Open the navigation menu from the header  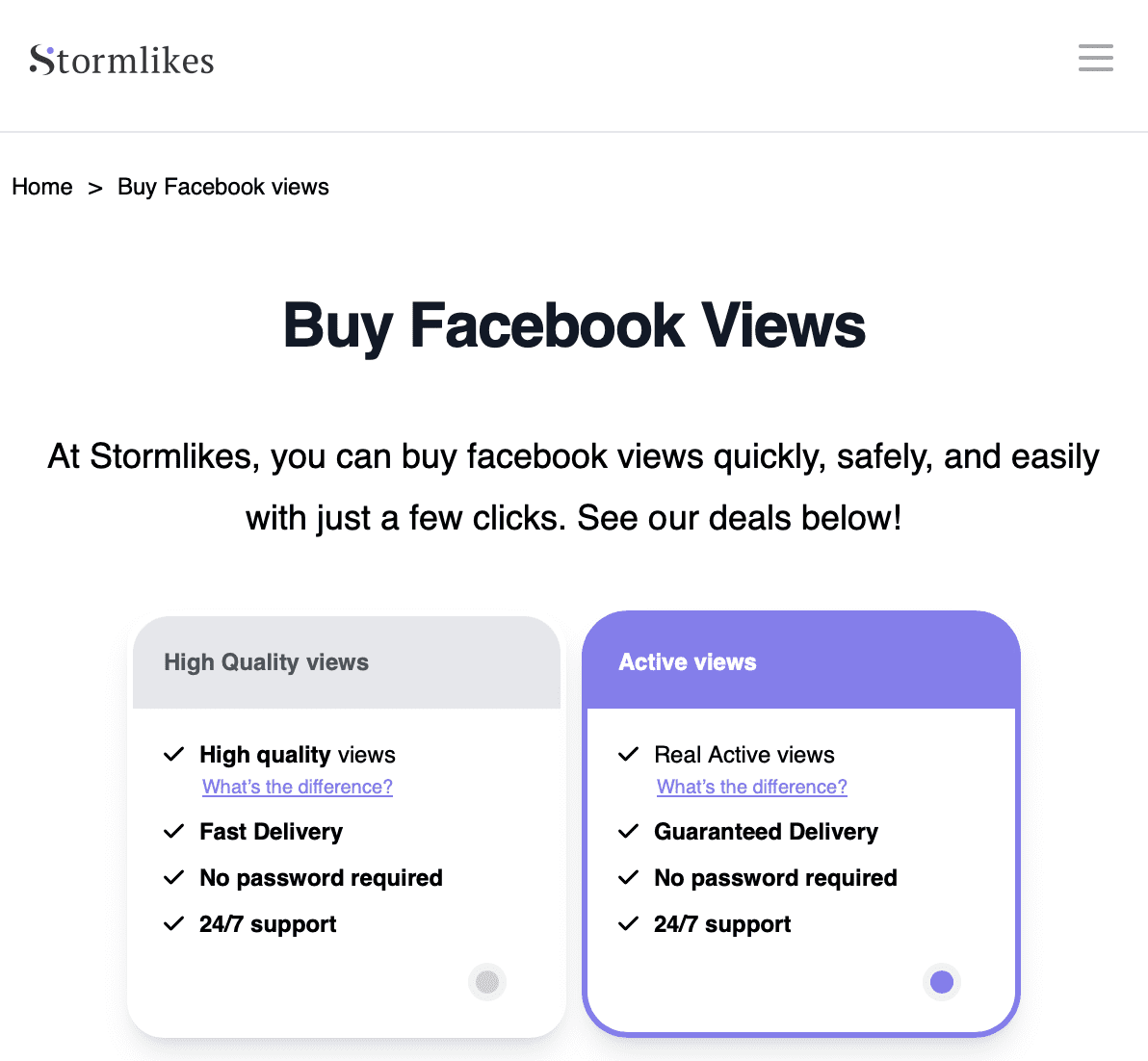point(1095,58)
